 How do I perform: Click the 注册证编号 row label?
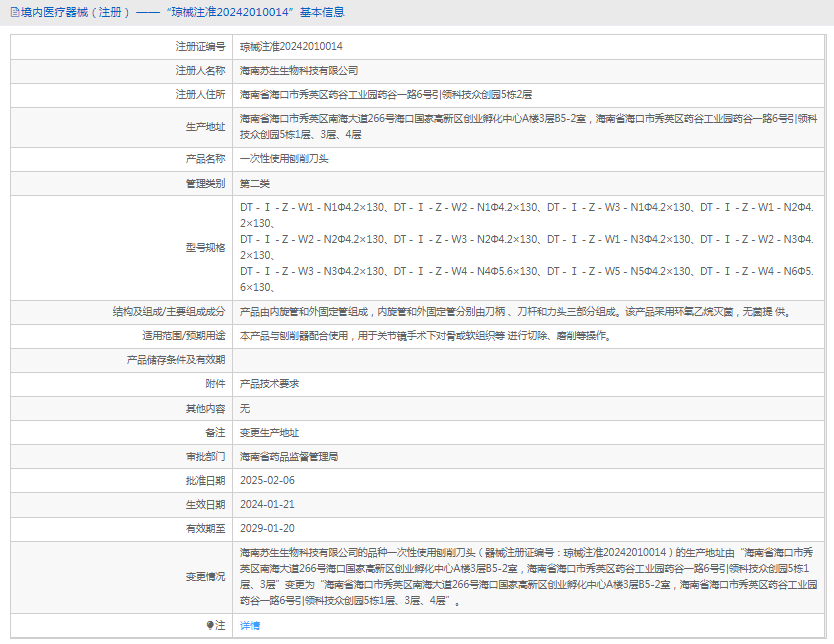click(x=201, y=47)
